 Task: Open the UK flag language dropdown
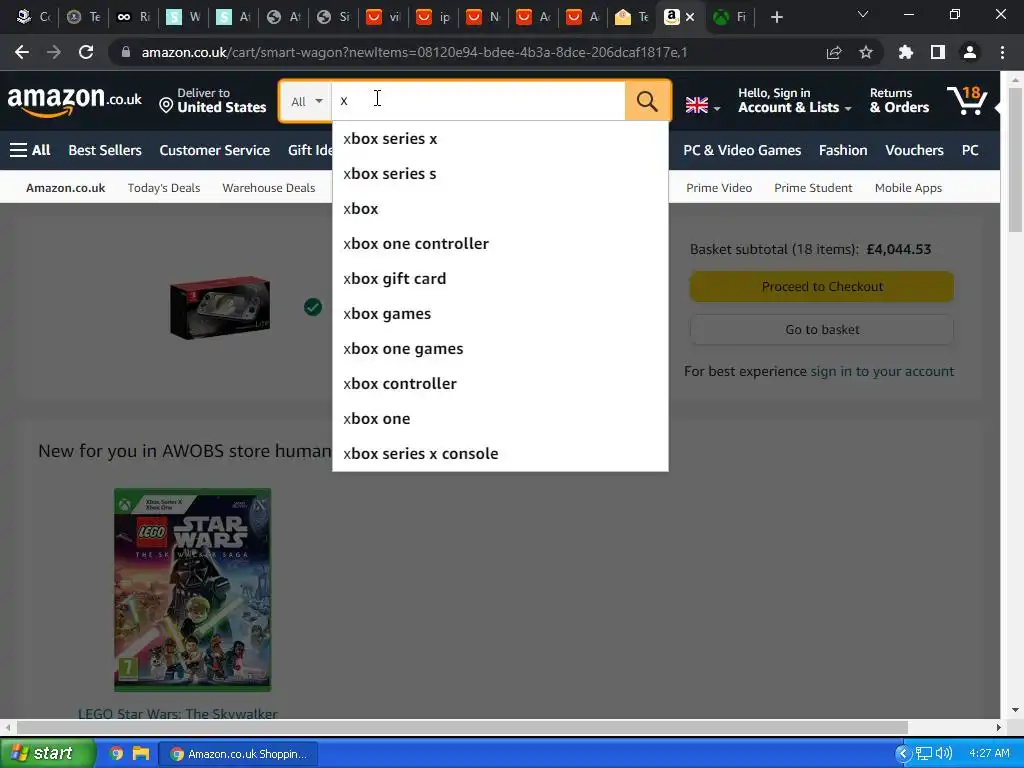click(703, 104)
